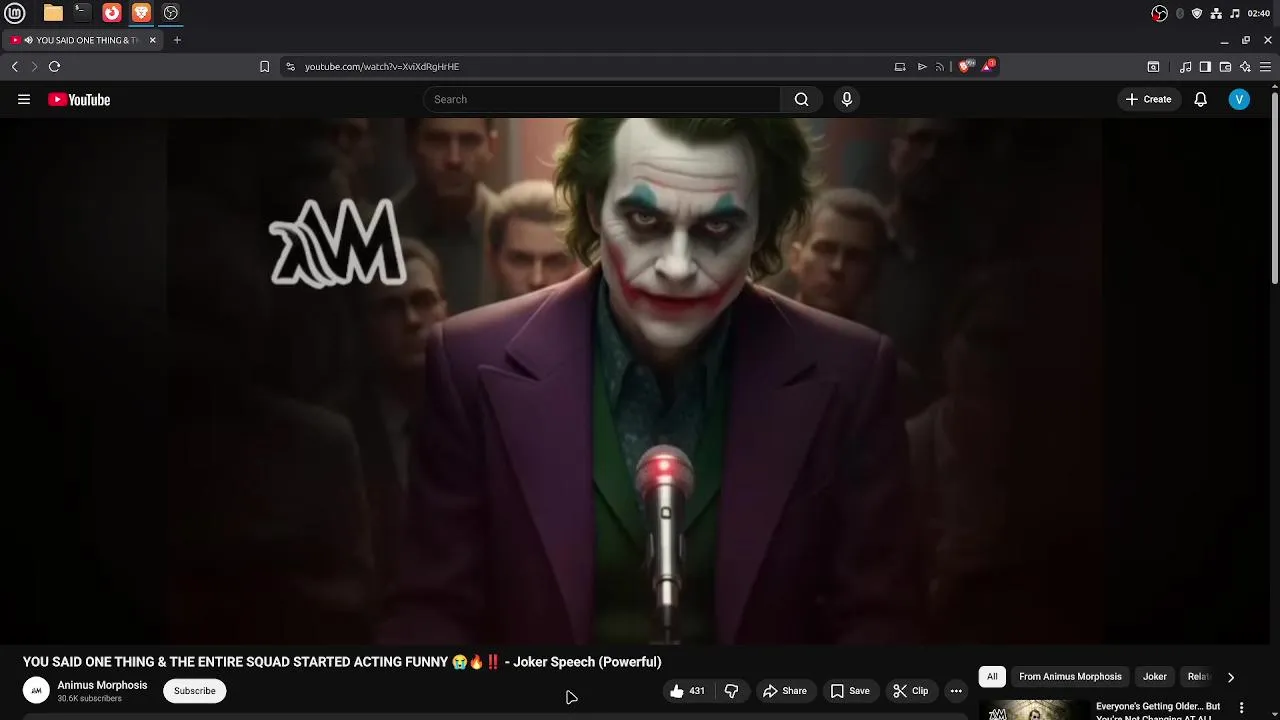Launch the Files folder from panel
Image resolution: width=1280 pixels, height=720 pixels.
click(x=53, y=13)
